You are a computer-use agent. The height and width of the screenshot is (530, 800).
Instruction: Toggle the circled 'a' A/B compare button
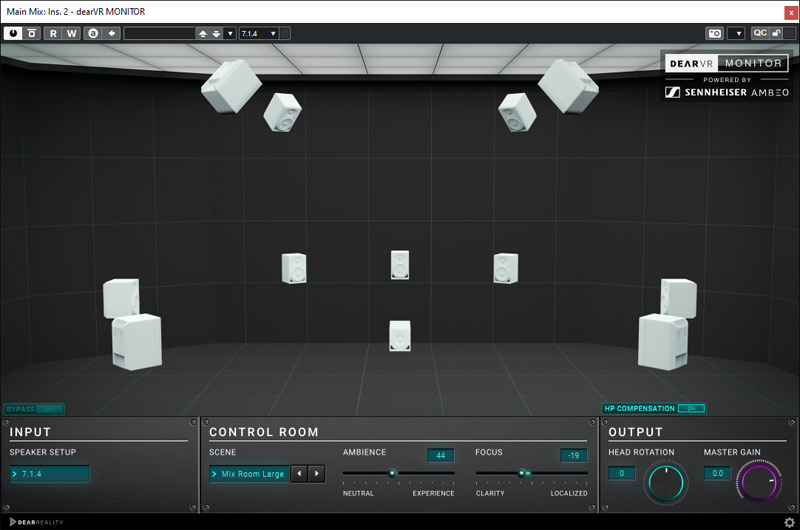93,33
